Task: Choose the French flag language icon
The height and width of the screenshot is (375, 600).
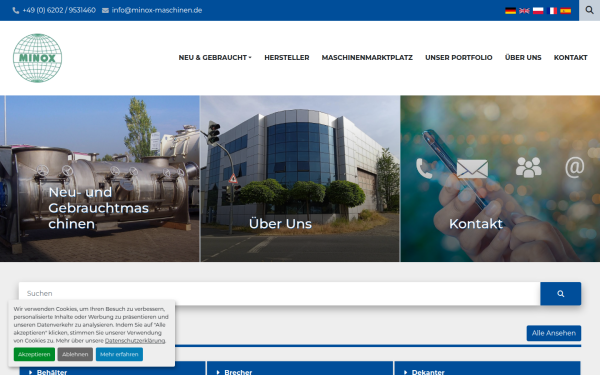Action: click(552, 11)
